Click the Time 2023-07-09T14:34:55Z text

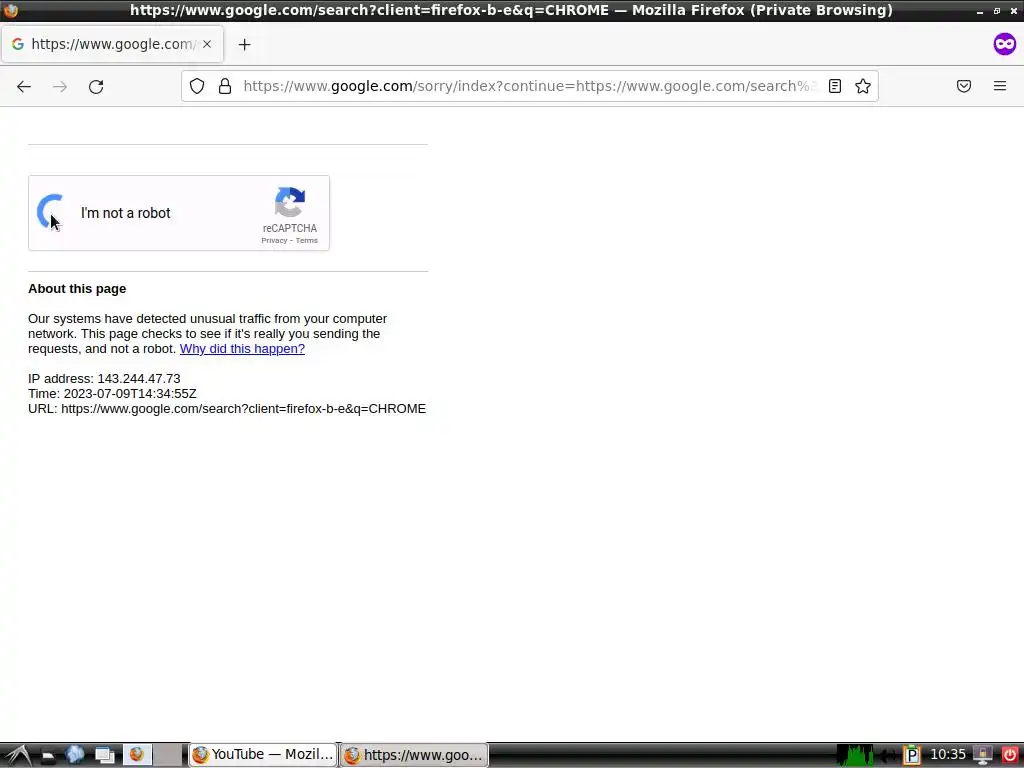(112, 394)
